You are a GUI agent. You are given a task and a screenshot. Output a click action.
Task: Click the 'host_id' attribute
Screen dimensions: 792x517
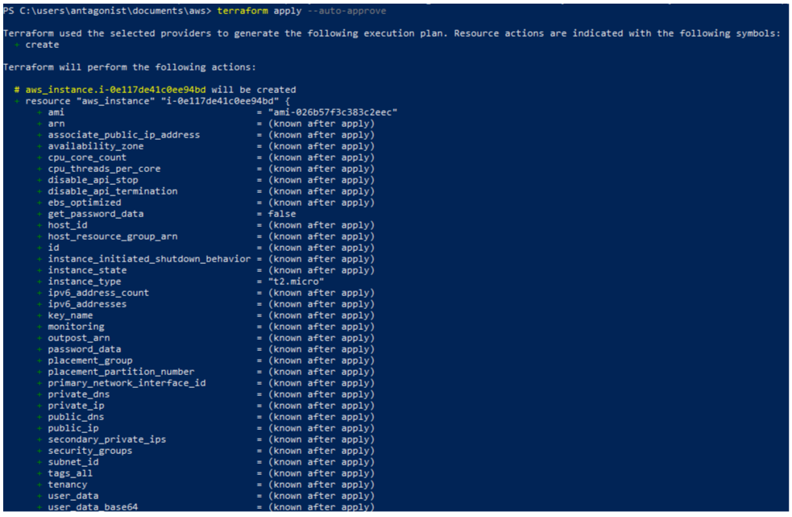(68, 225)
